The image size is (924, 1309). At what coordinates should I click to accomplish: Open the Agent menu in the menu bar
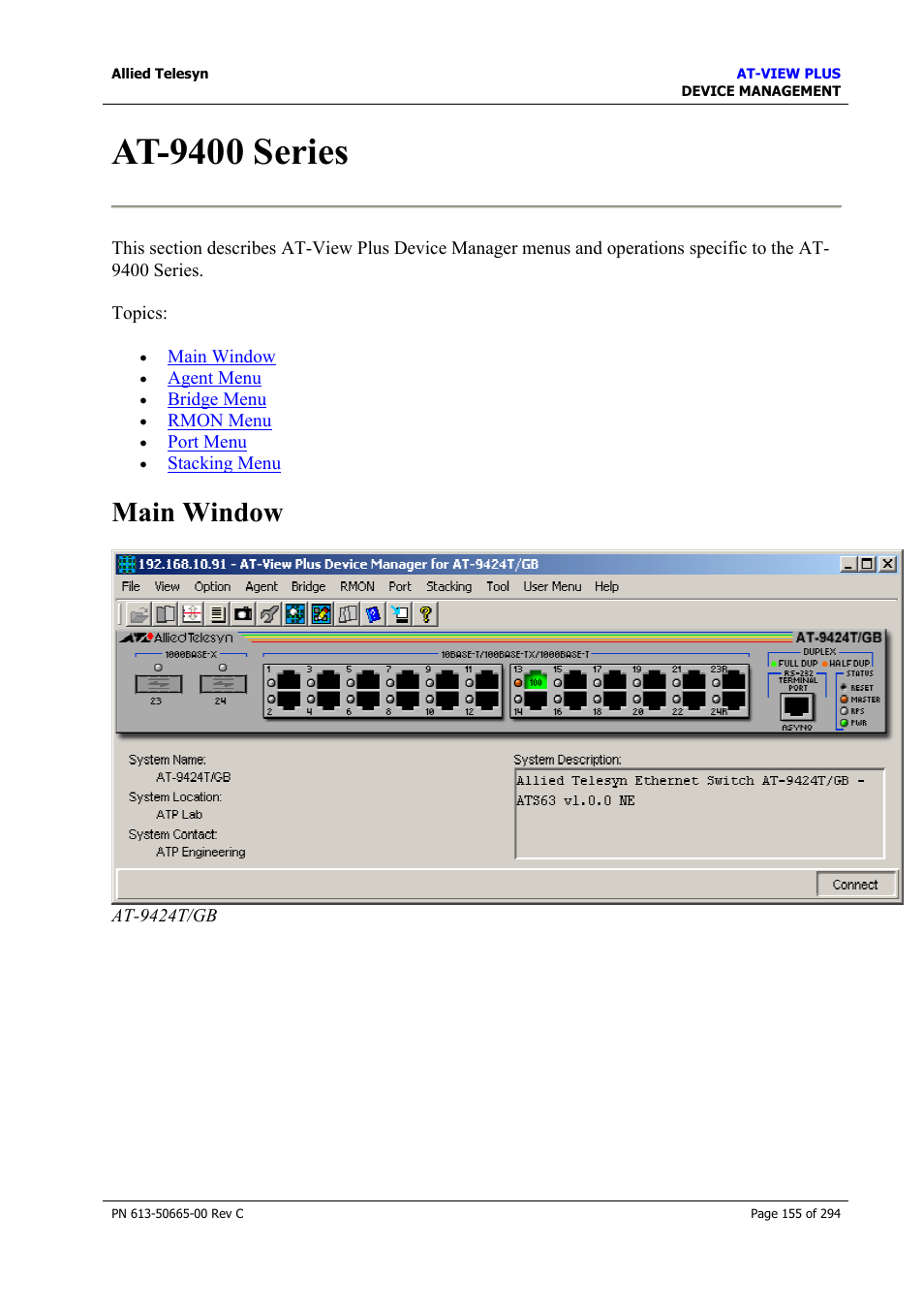262,587
